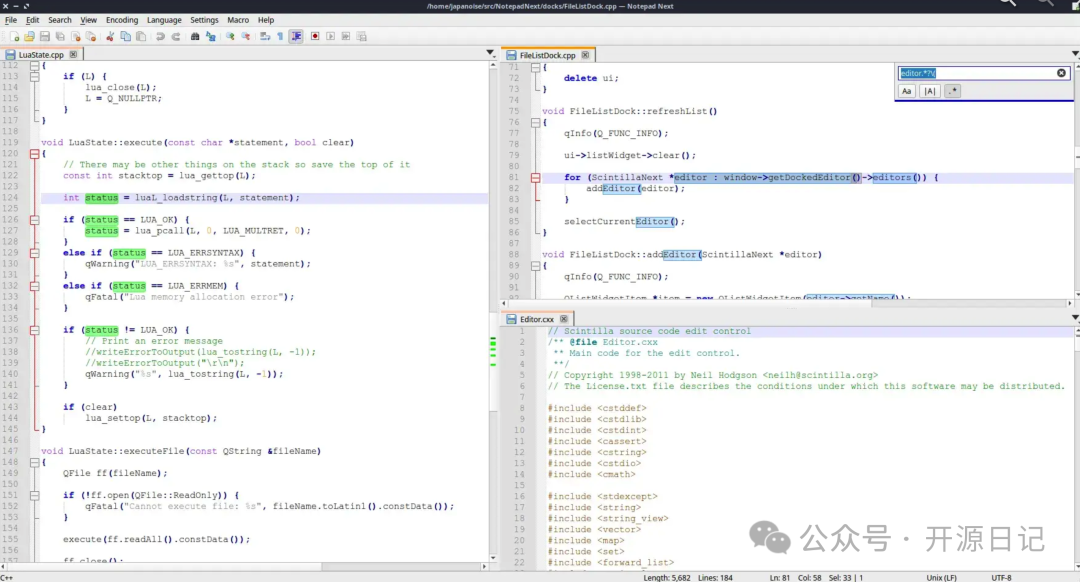This screenshot has height=582, width=1080.
Task: Clear the quick find search text
Action: coord(1061,73)
